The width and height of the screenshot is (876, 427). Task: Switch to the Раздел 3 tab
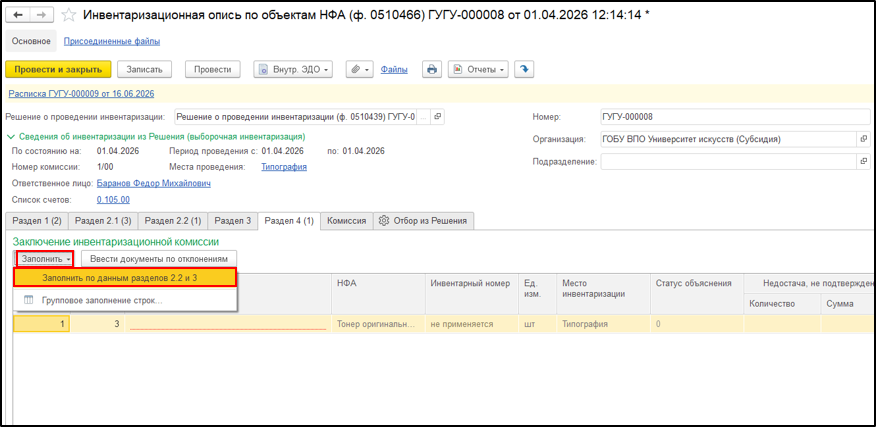[233, 221]
